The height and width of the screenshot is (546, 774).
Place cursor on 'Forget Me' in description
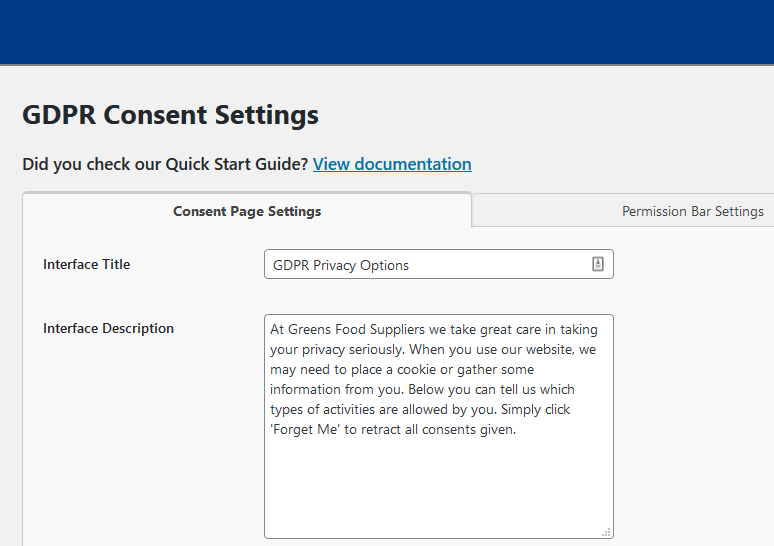point(305,429)
